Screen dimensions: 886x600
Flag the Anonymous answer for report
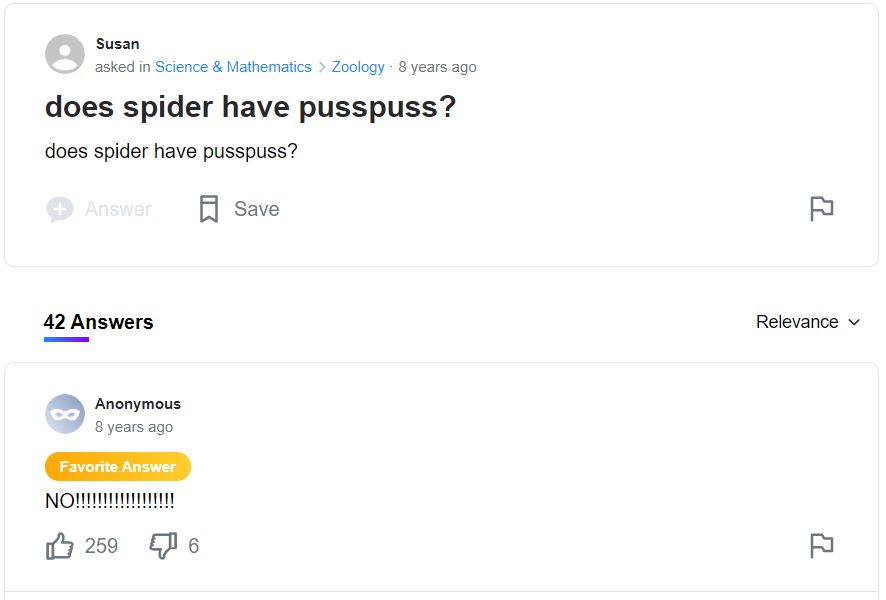(x=821, y=545)
